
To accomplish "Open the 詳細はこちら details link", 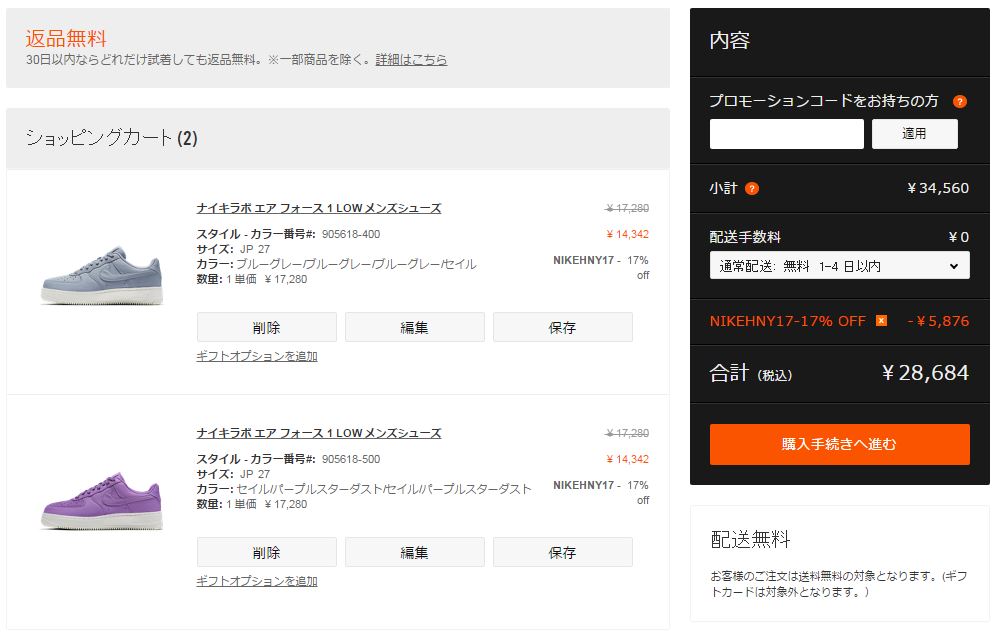I will [x=411, y=60].
